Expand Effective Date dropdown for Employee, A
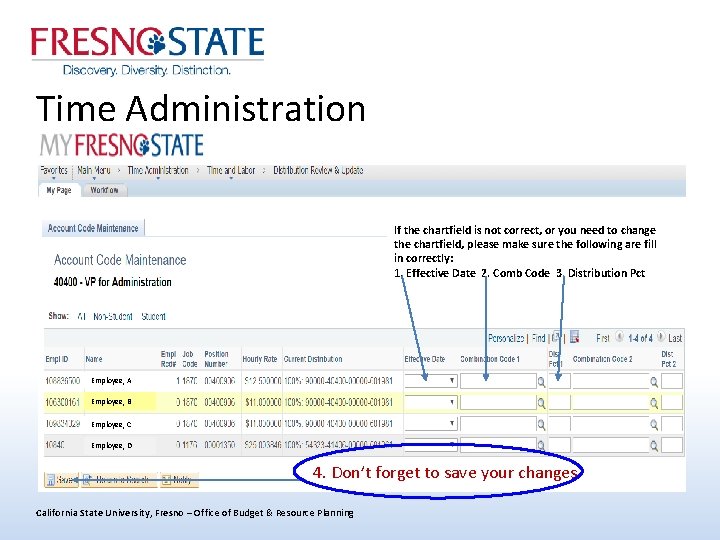Screen dimensions: 720x540 click(x=452, y=381)
